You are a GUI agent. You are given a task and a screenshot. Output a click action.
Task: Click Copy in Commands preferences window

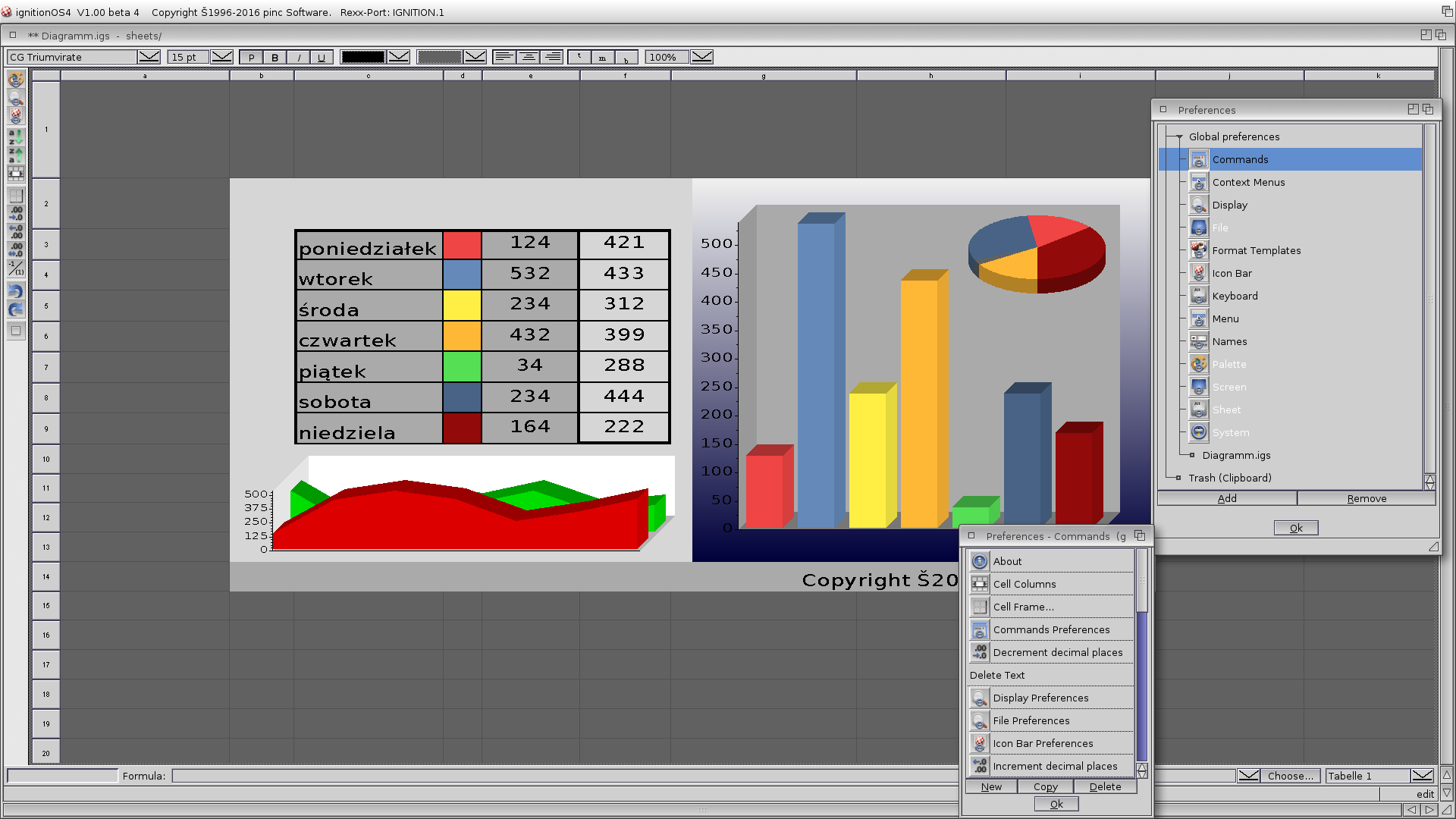coord(1045,786)
